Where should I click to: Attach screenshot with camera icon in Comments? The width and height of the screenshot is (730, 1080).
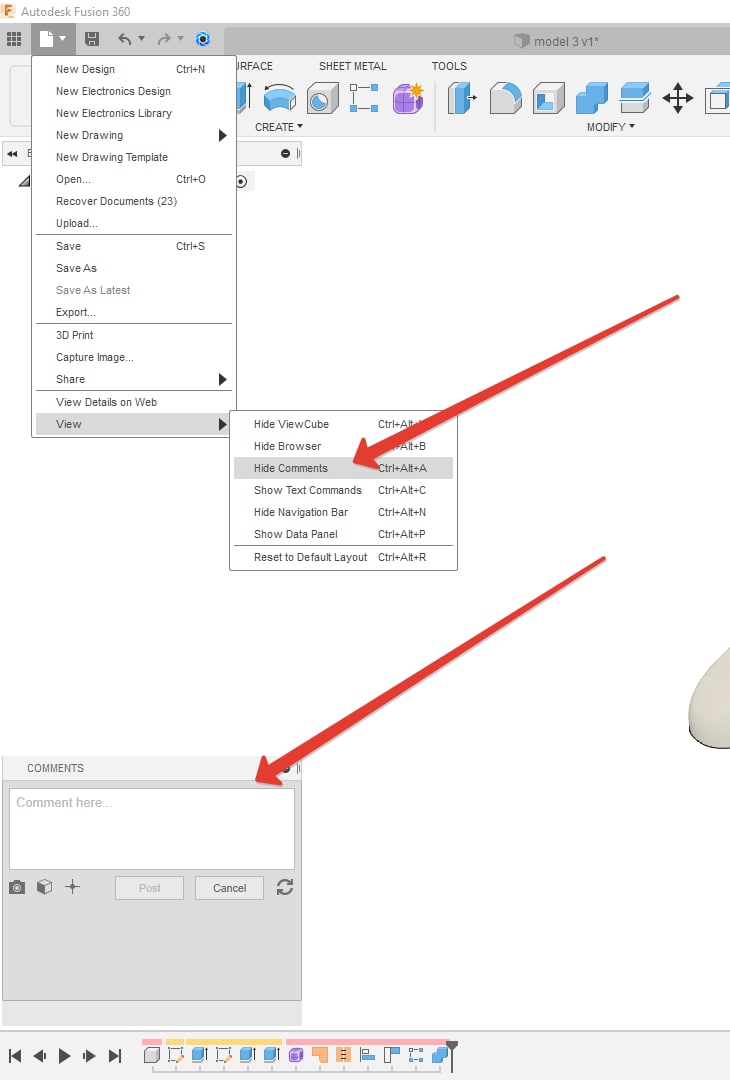coord(17,887)
